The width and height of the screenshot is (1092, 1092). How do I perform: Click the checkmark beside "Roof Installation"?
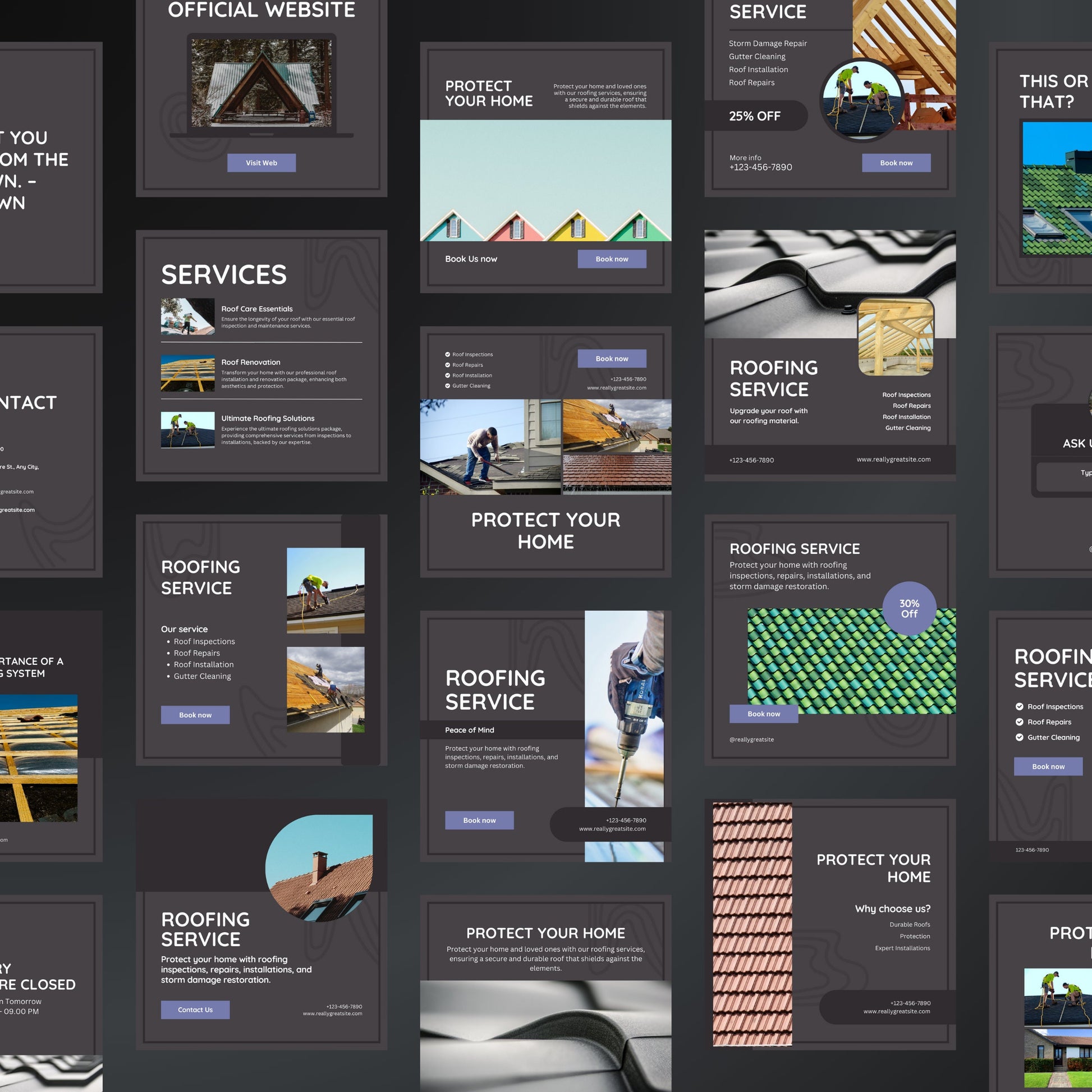pyautogui.click(x=448, y=375)
